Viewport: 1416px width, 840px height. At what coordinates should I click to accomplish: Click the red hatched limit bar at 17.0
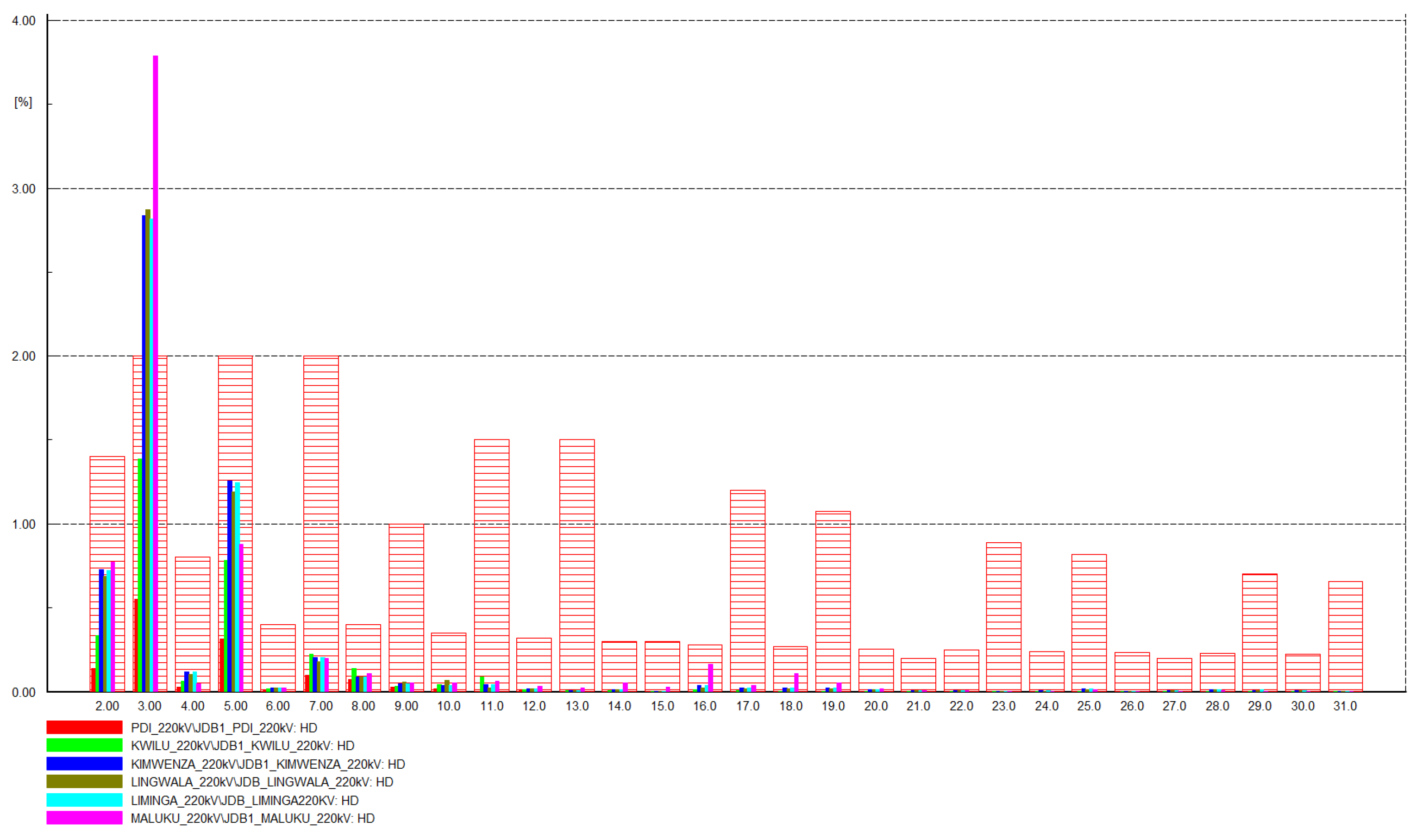pyautogui.click(x=748, y=591)
